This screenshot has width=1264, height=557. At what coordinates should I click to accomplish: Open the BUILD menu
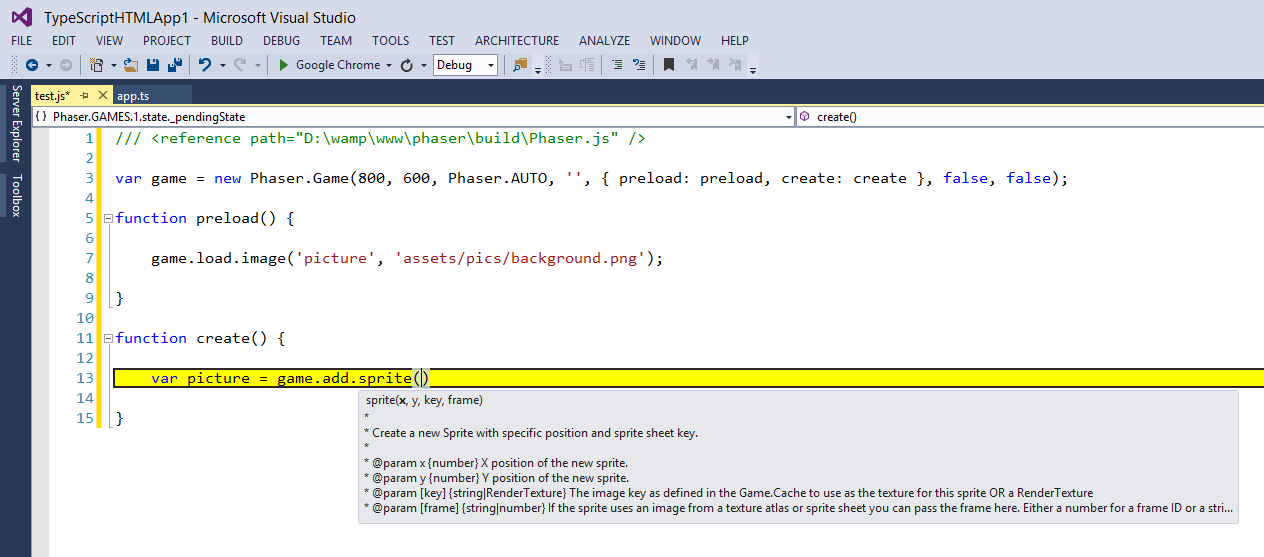(227, 41)
